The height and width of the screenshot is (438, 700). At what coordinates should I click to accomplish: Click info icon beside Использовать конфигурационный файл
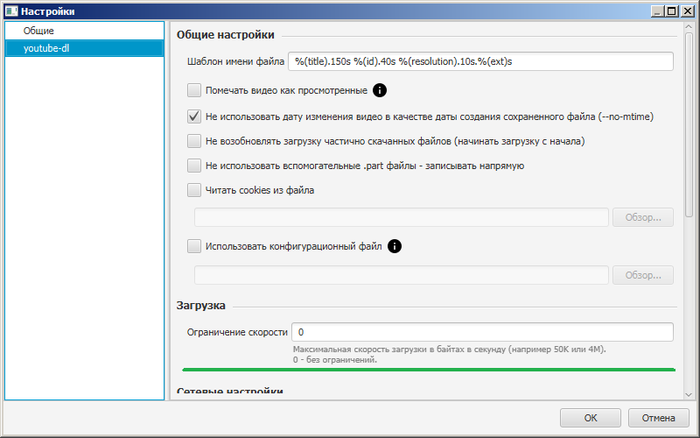tap(394, 246)
